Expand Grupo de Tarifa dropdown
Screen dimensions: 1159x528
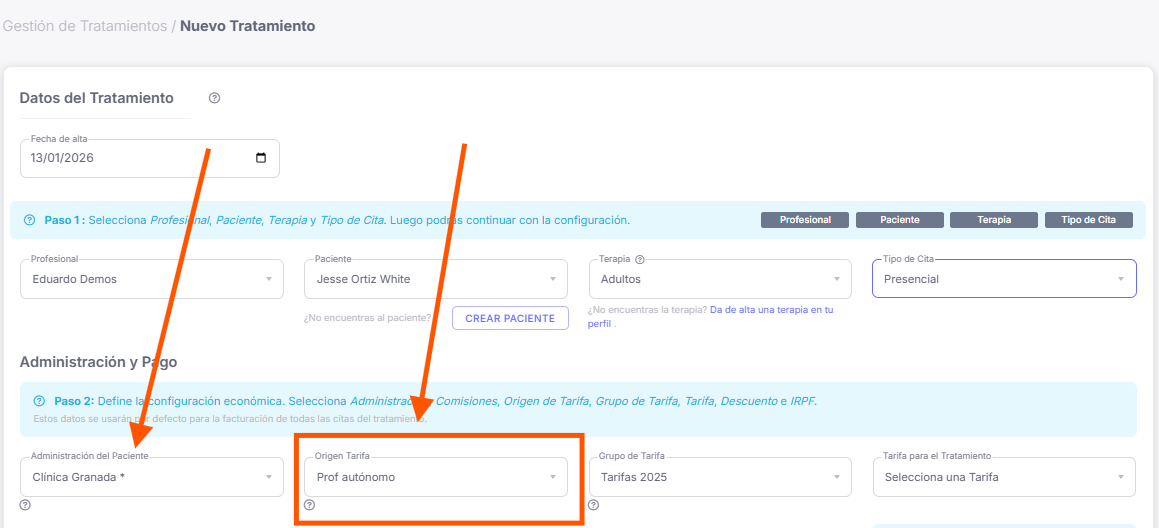click(720, 477)
